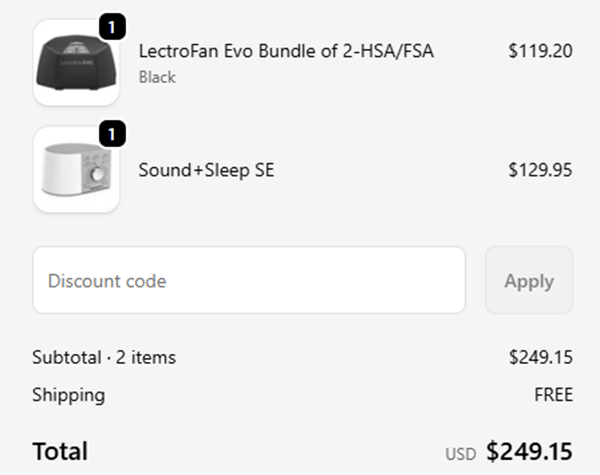600x475 pixels.
Task: Click the Shipping label
Action: pyautogui.click(x=68, y=395)
